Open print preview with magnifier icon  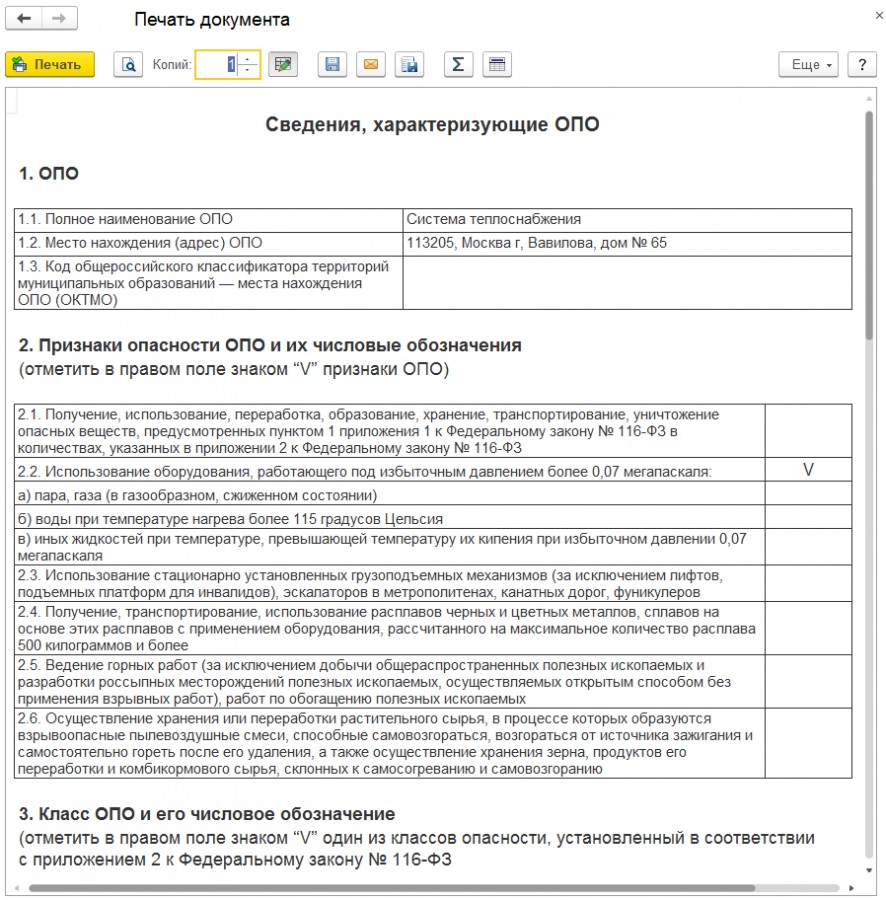click(x=128, y=64)
